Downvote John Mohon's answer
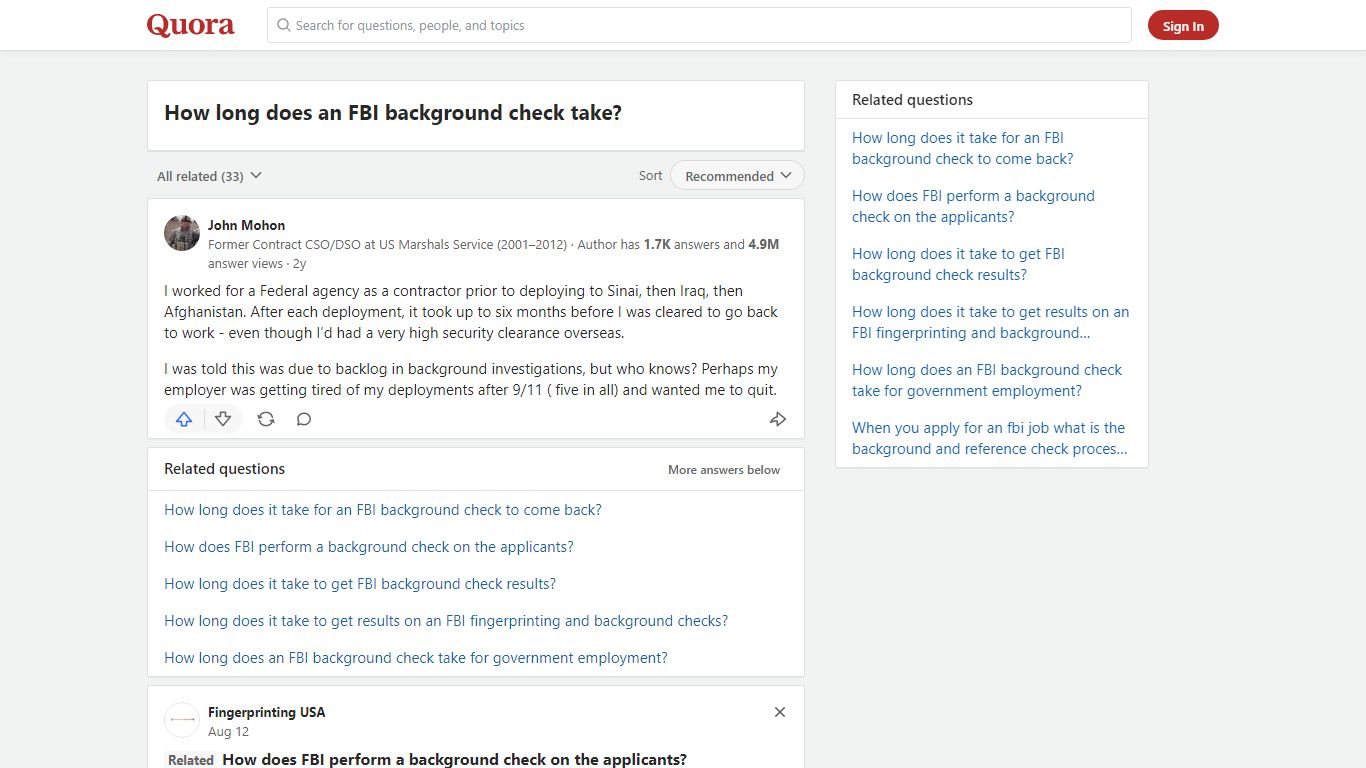 click(223, 419)
